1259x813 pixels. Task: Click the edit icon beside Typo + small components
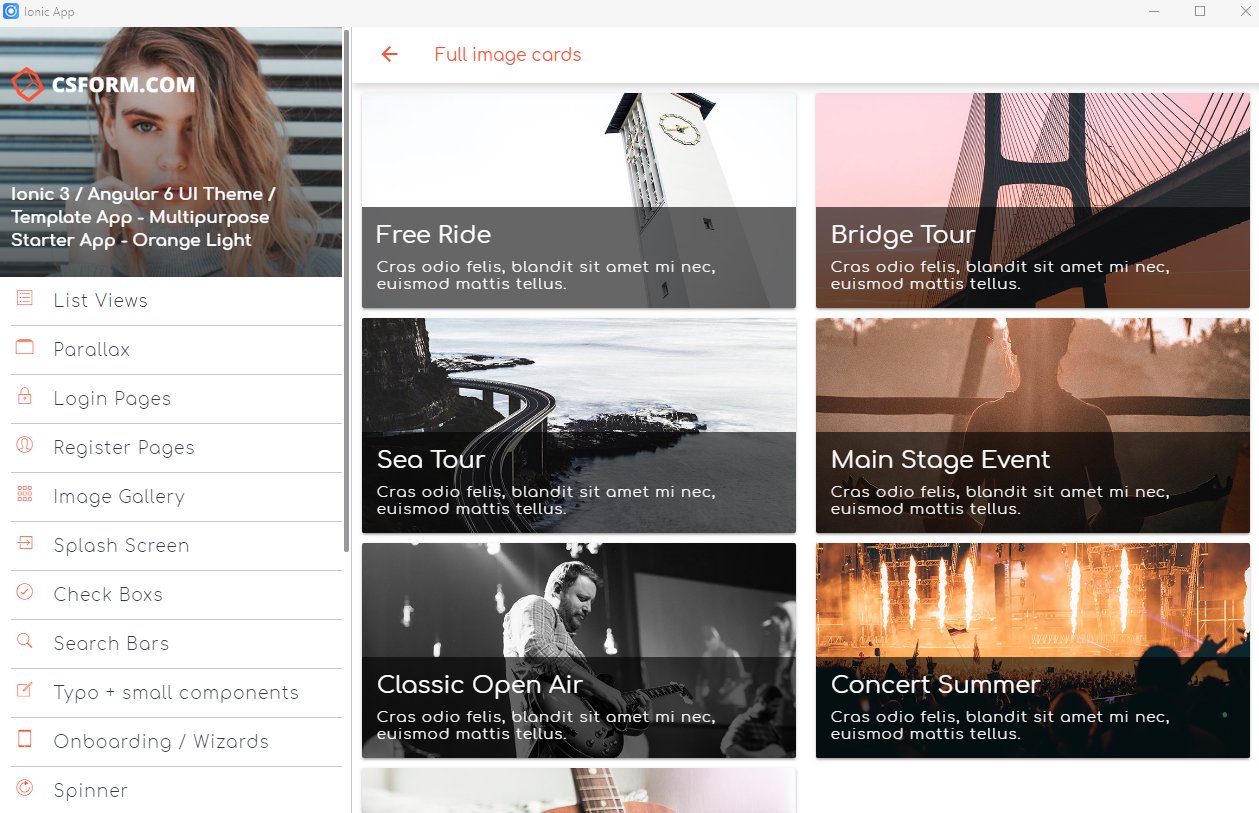pyautogui.click(x=25, y=690)
